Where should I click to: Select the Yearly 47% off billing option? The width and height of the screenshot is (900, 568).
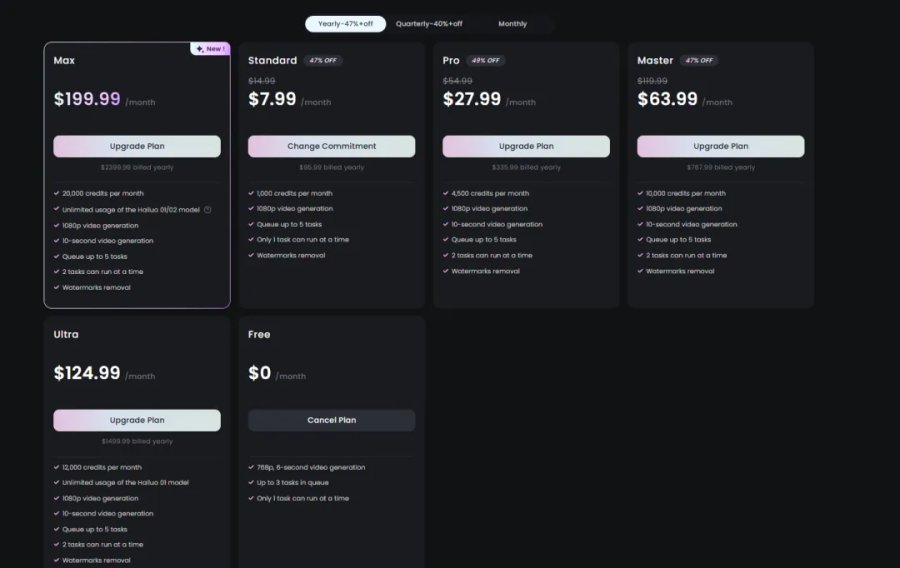[x=346, y=24]
